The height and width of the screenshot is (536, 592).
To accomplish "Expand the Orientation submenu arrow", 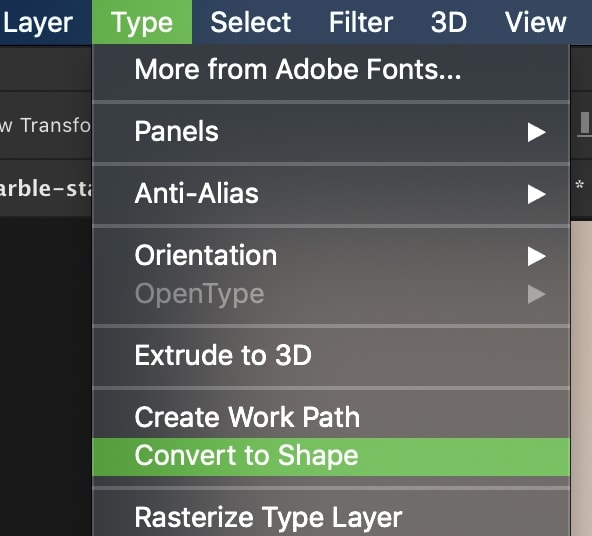I will pos(536,256).
